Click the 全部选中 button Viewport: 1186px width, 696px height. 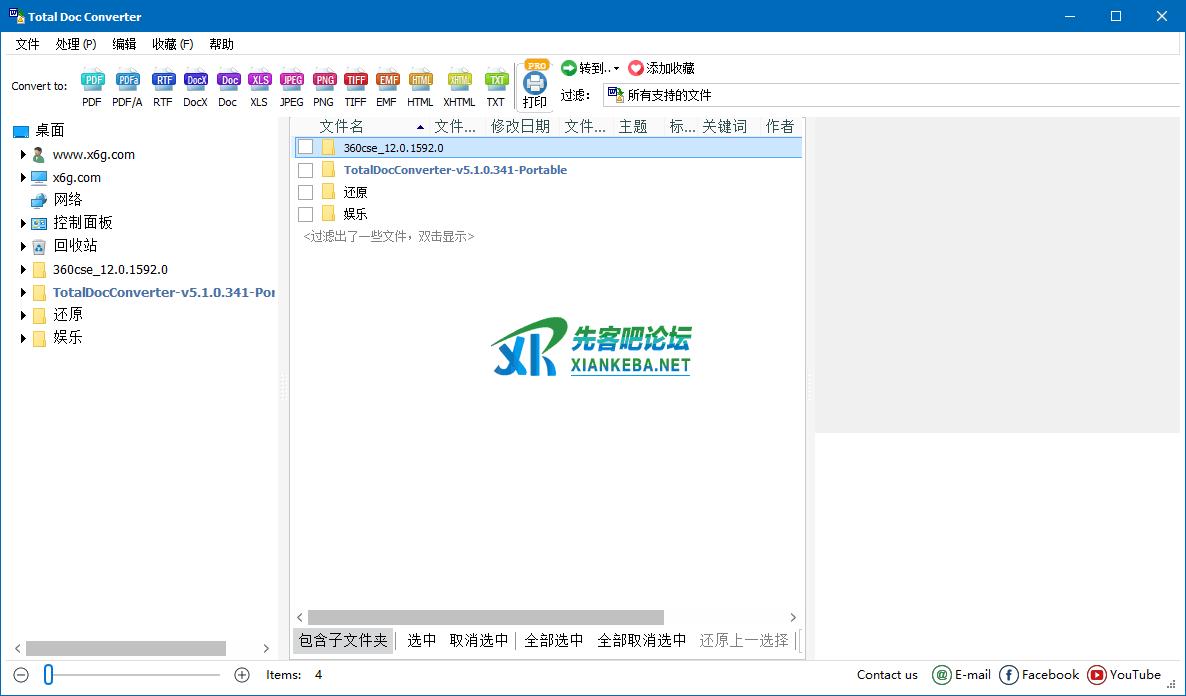point(553,640)
